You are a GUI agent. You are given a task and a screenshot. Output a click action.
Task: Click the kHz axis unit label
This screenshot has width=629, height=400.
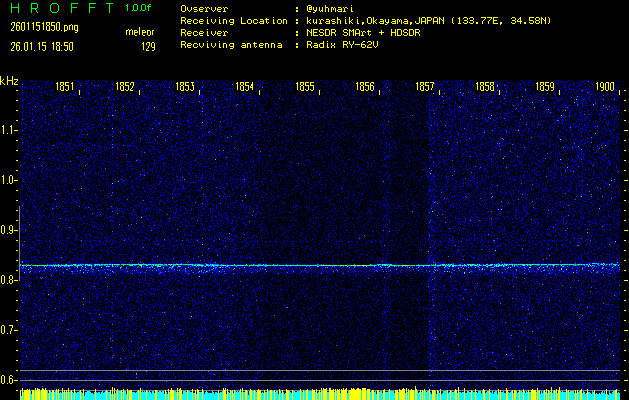pos(9,80)
